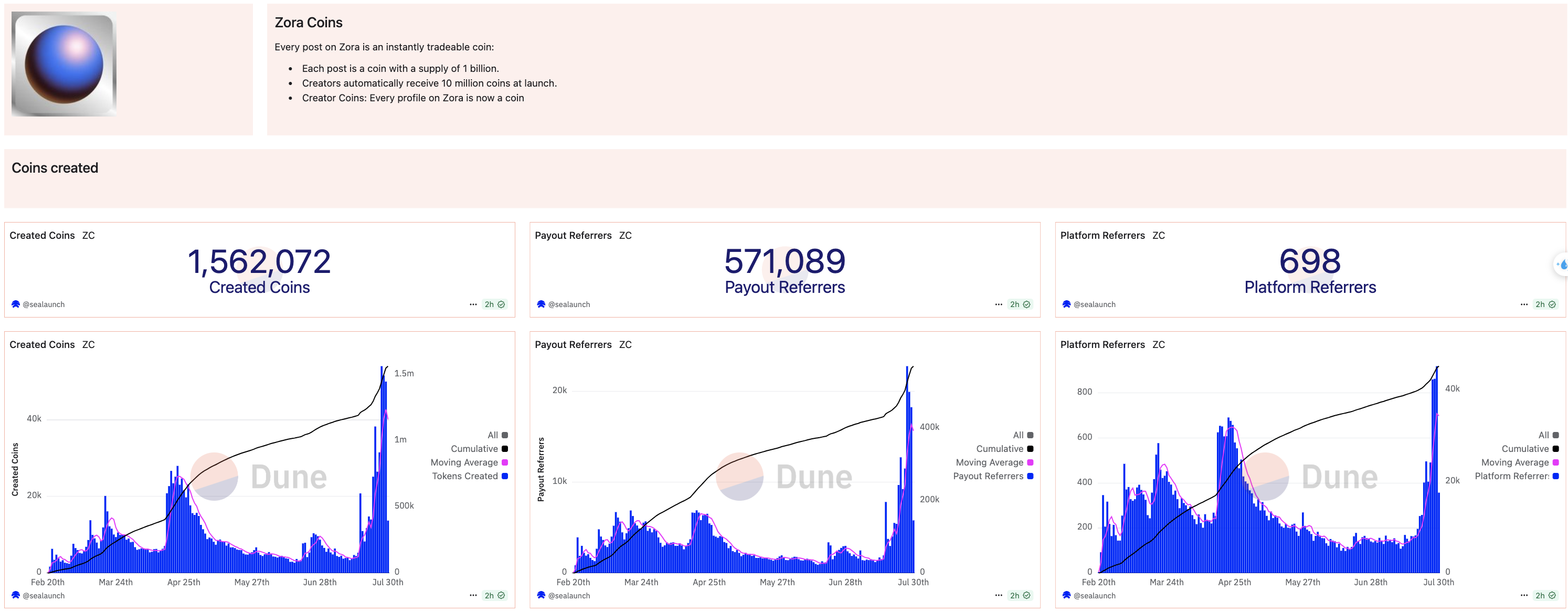The image size is (1568, 612).
Task: Open the ellipsis menu on Payout Referrers chart
Action: 998,596
